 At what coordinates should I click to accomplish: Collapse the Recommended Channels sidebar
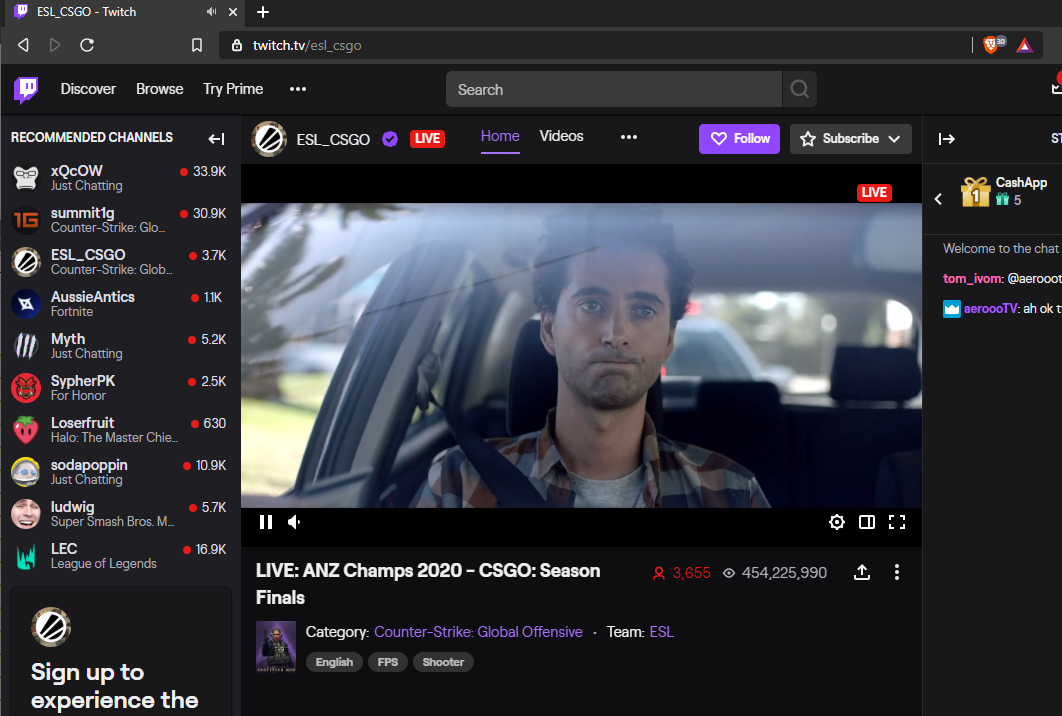click(x=216, y=139)
